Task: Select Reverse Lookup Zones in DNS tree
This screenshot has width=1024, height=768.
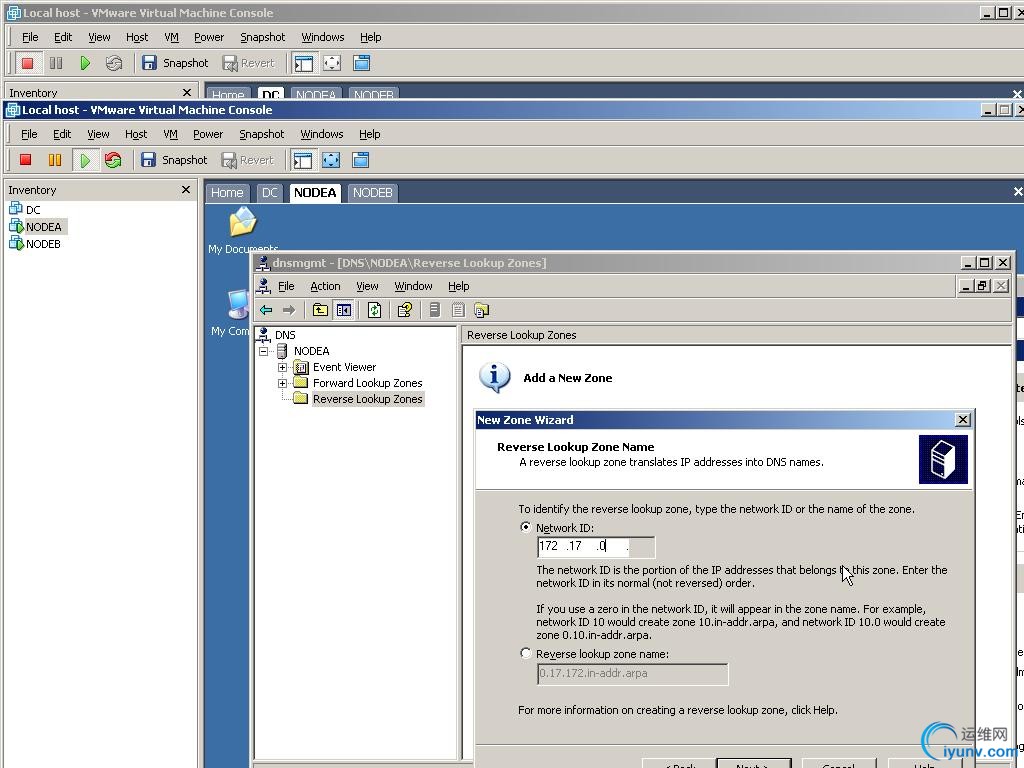Action: tap(368, 399)
